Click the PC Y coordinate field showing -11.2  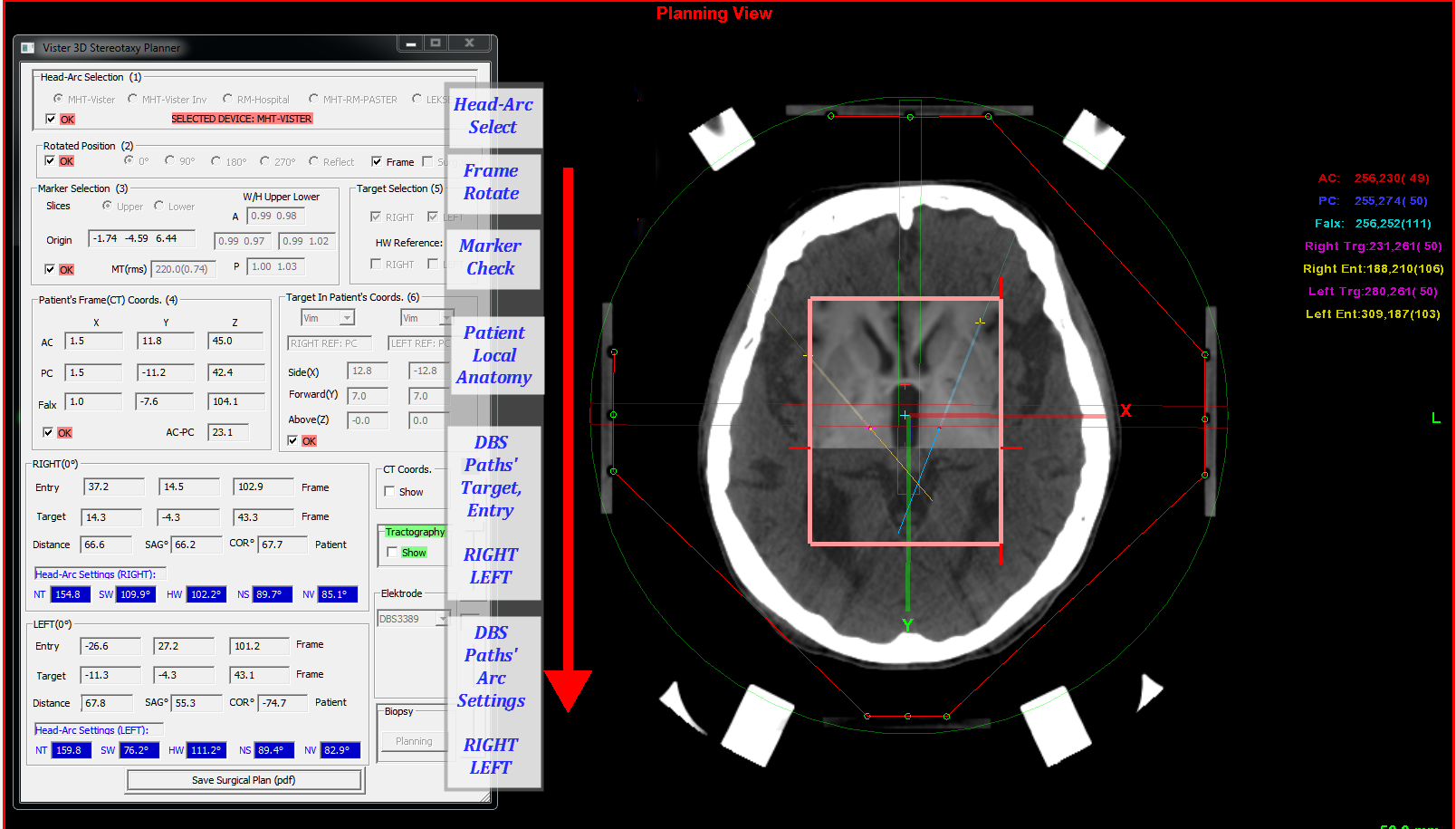click(x=166, y=372)
